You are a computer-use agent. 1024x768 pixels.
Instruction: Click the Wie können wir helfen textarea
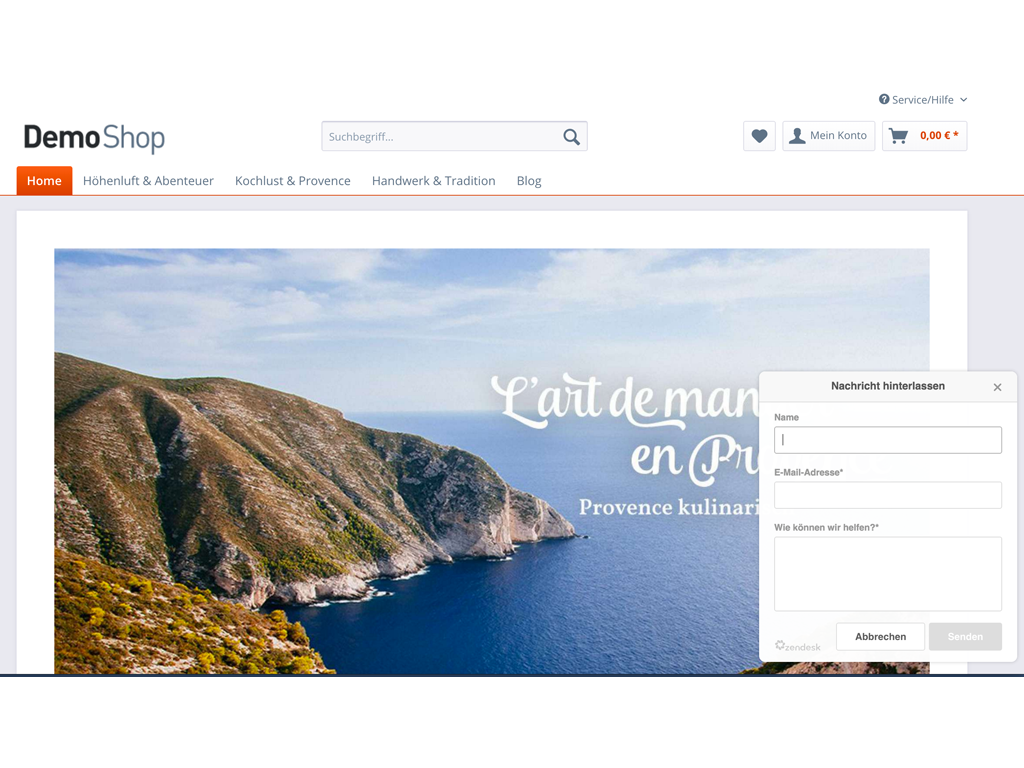tap(887, 573)
